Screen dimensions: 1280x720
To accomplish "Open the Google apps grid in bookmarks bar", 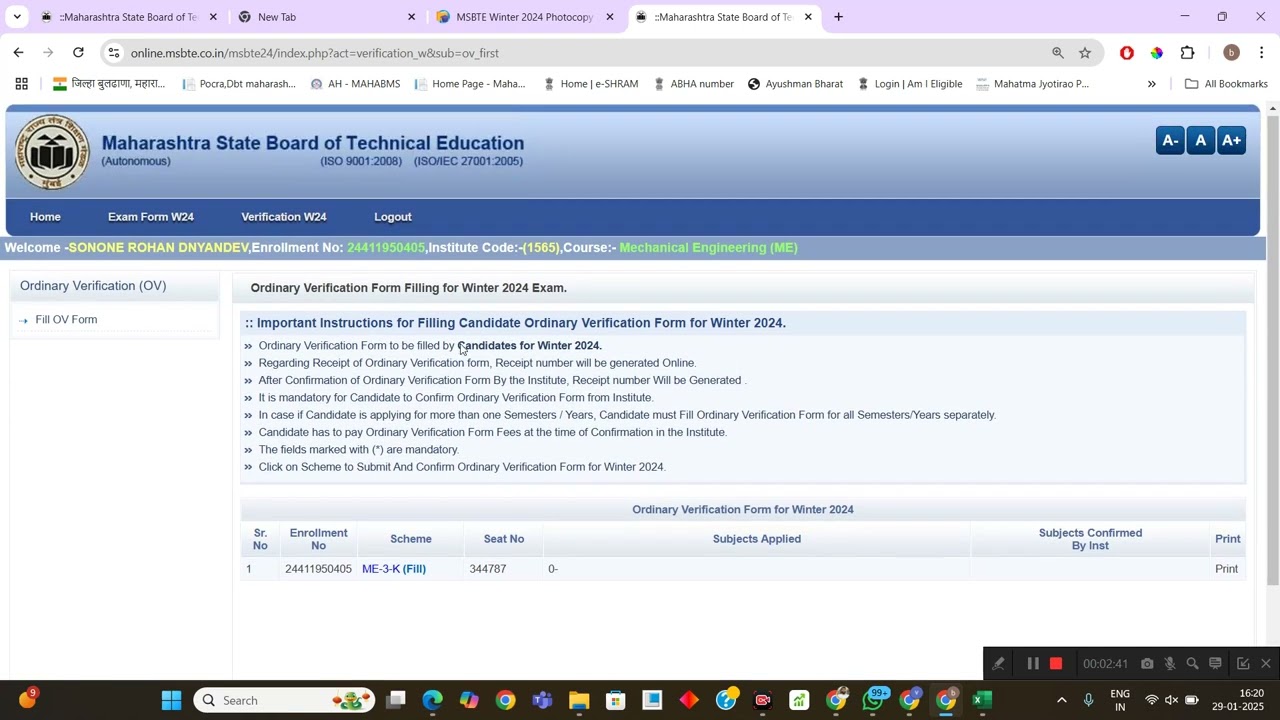I will (x=21, y=84).
